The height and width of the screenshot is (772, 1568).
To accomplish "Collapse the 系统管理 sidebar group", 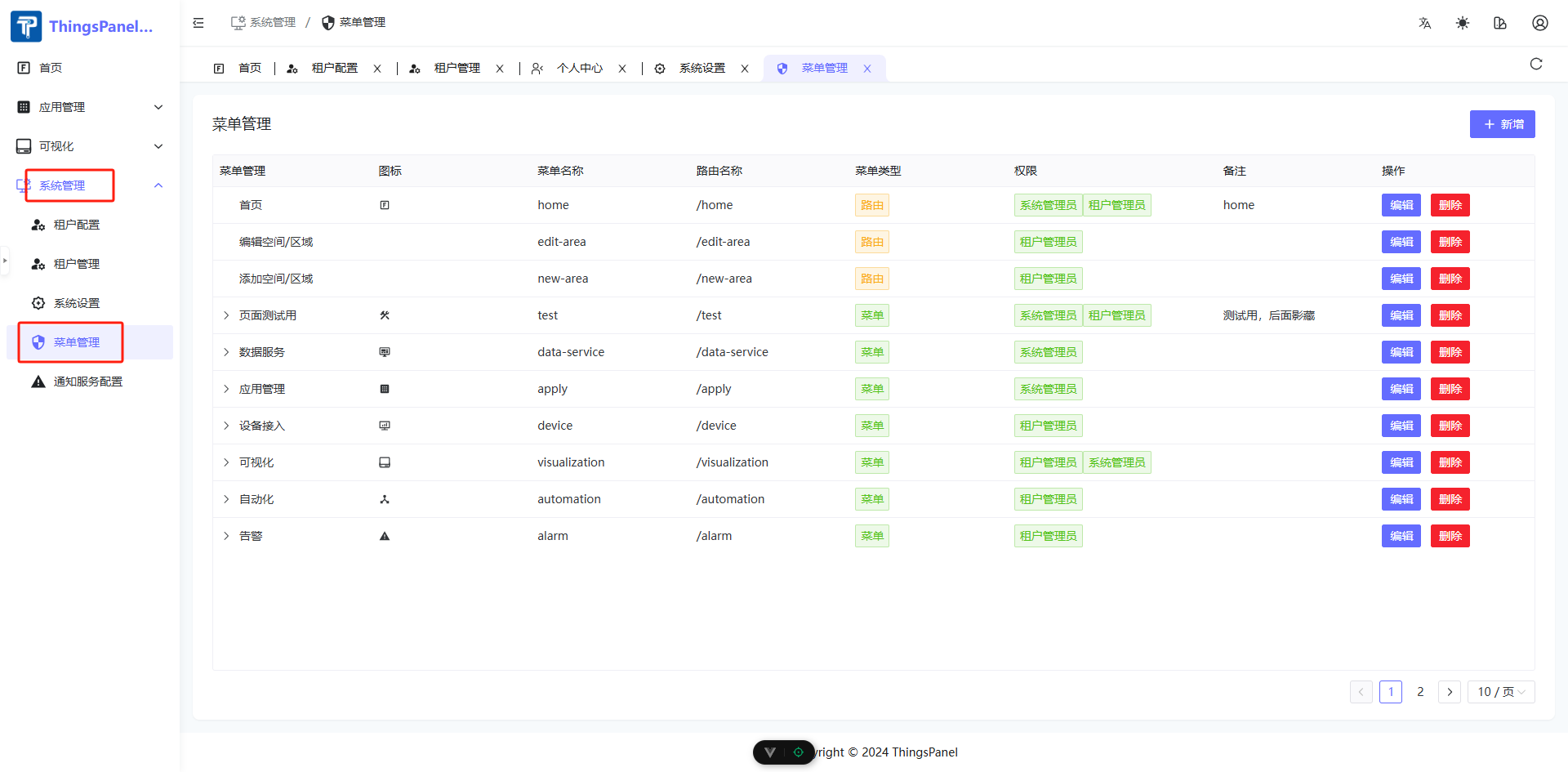I will (x=158, y=185).
